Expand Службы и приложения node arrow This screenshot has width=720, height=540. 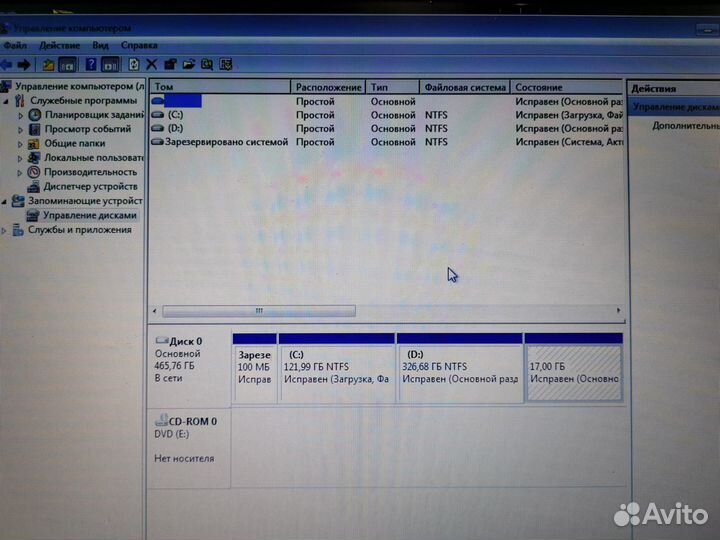(5, 230)
